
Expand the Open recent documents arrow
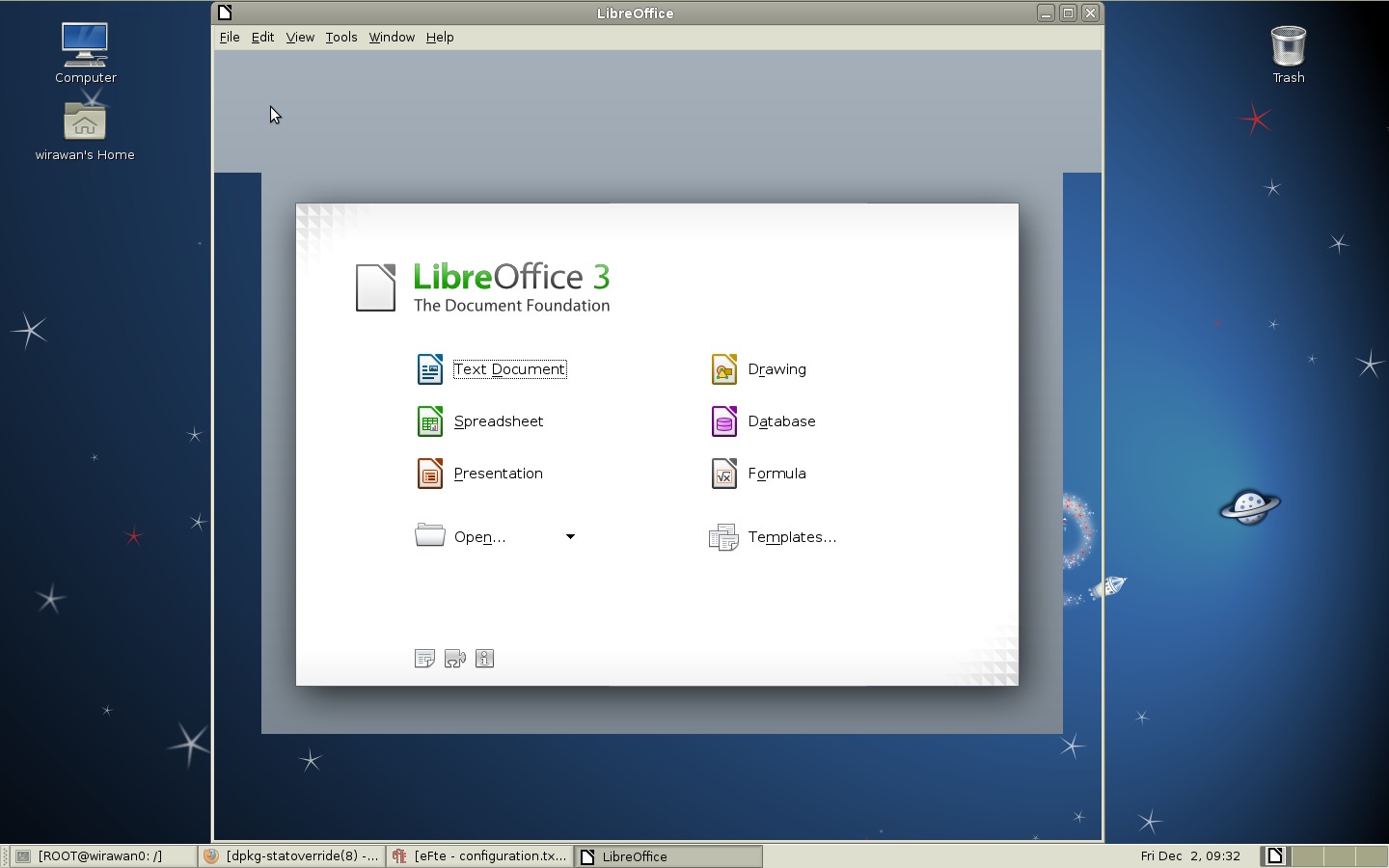(570, 536)
